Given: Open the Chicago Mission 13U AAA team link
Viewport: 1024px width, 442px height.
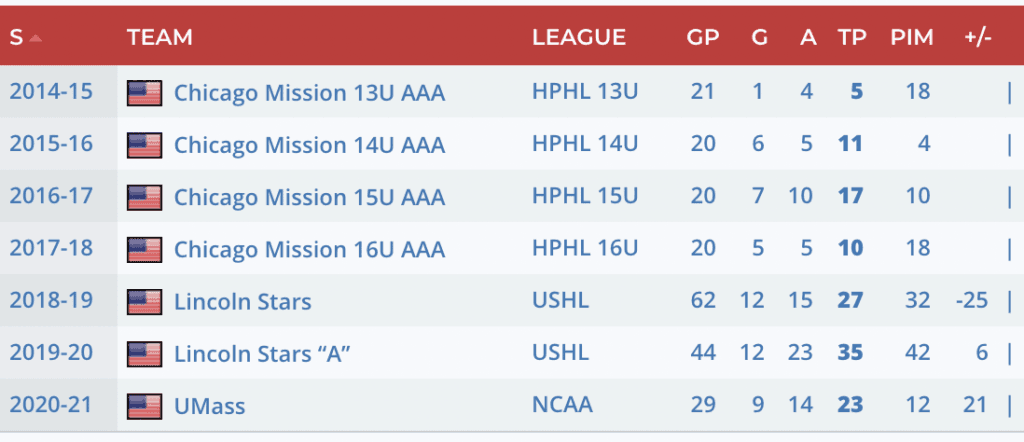Looking at the screenshot, I should (x=309, y=93).
